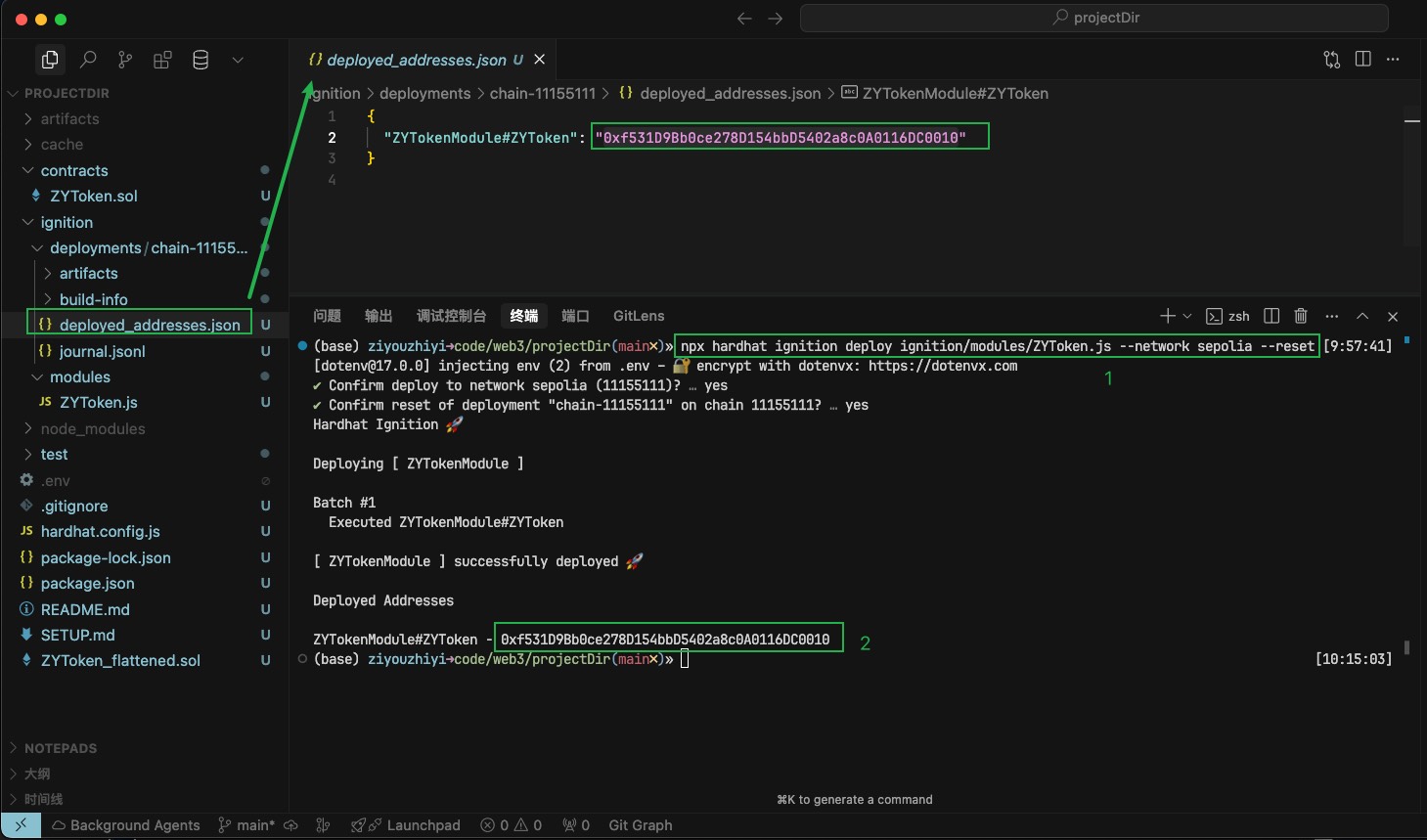Switch to the 输出 output tab
Screen dimensions: 1427x840
tap(379, 316)
